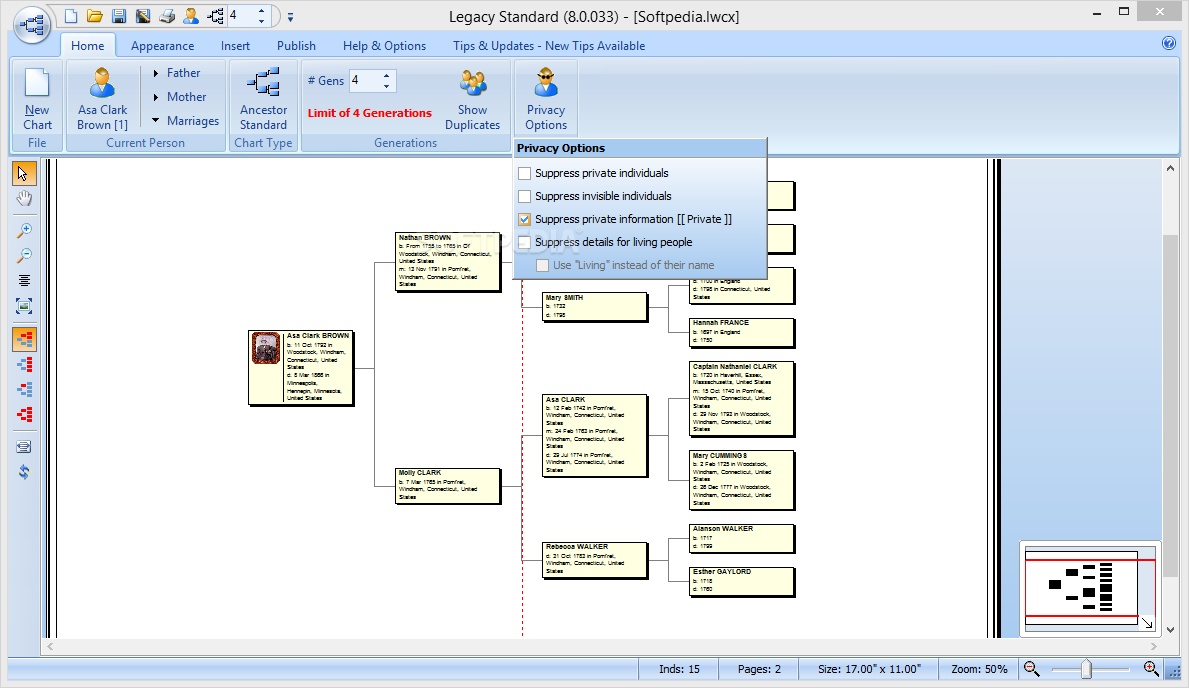The width and height of the screenshot is (1189, 688).
Task: Expand the Mother navigation arrow
Action: pos(155,97)
